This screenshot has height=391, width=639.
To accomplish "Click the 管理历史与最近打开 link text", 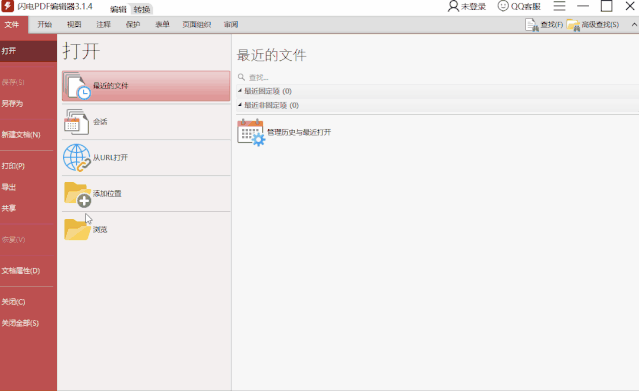I will [x=299, y=132].
